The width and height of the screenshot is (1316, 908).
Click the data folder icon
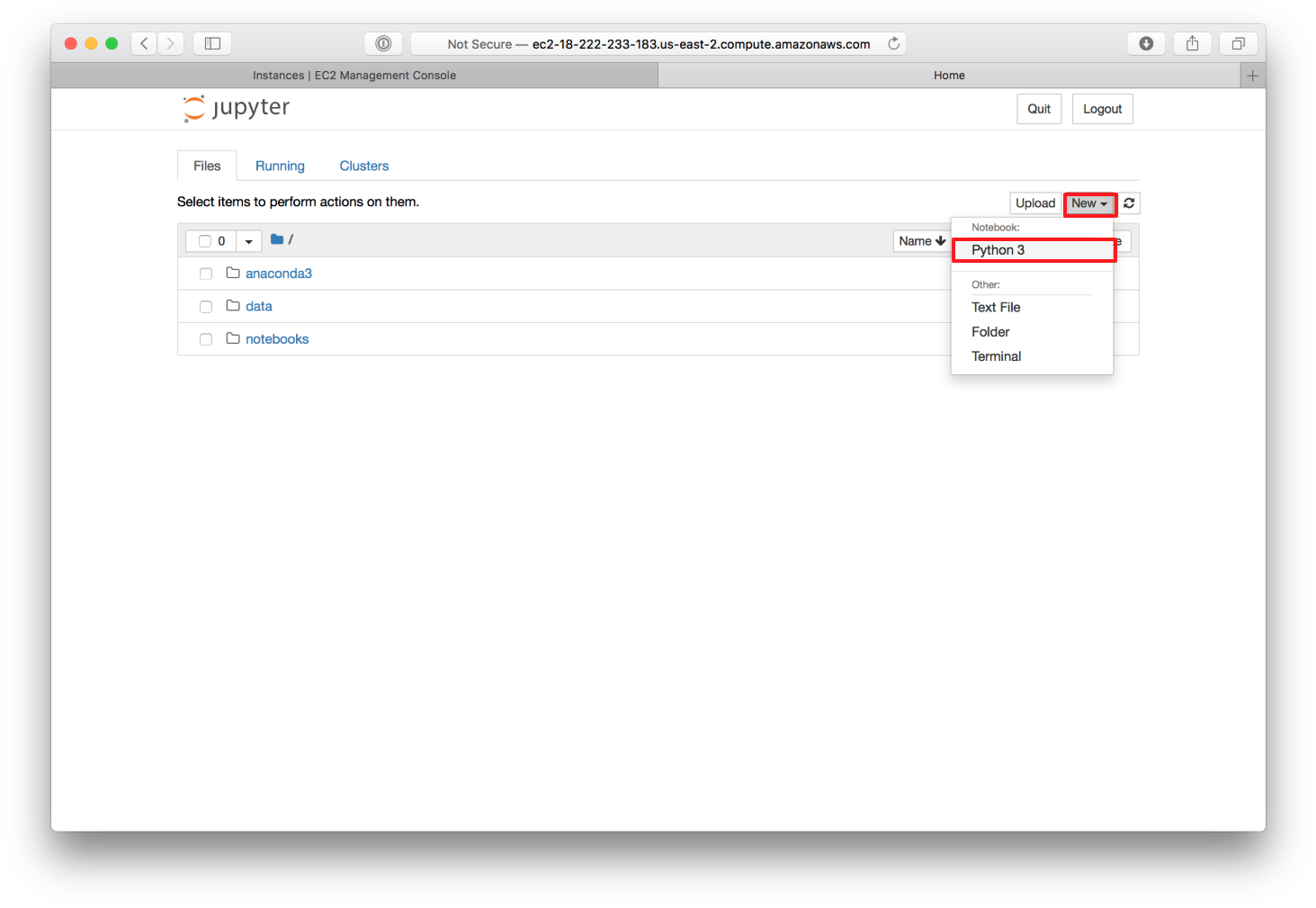233,306
